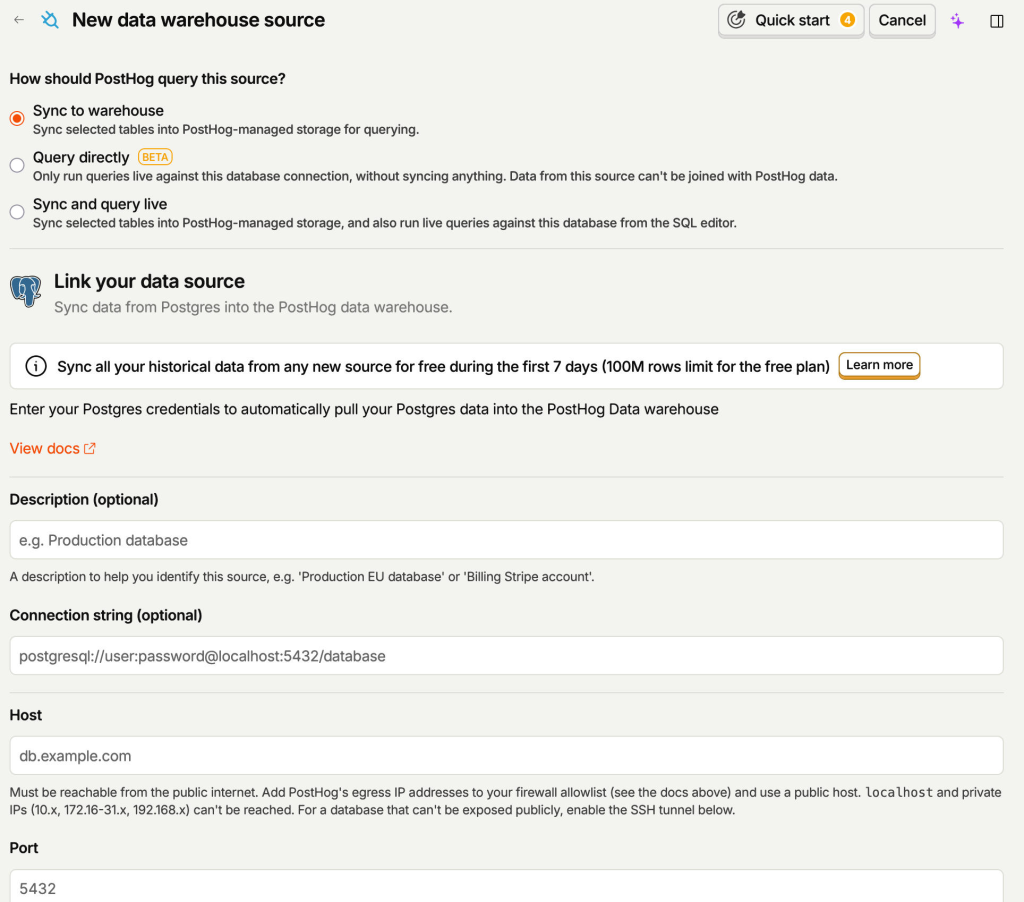This screenshot has width=1024, height=902.
Task: Select the Sync to warehouse option
Action: tap(17, 118)
